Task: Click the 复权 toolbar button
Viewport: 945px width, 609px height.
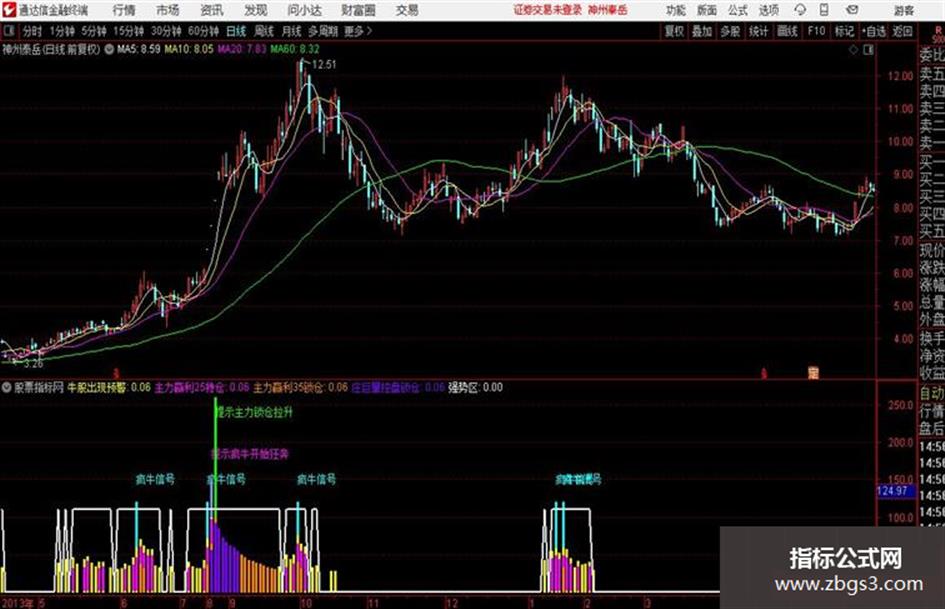Action: pyautogui.click(x=673, y=31)
